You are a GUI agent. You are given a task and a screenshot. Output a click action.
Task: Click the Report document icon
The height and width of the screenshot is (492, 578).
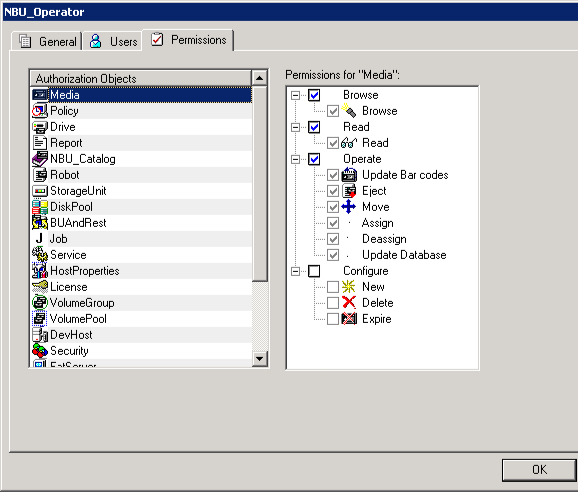coord(39,143)
